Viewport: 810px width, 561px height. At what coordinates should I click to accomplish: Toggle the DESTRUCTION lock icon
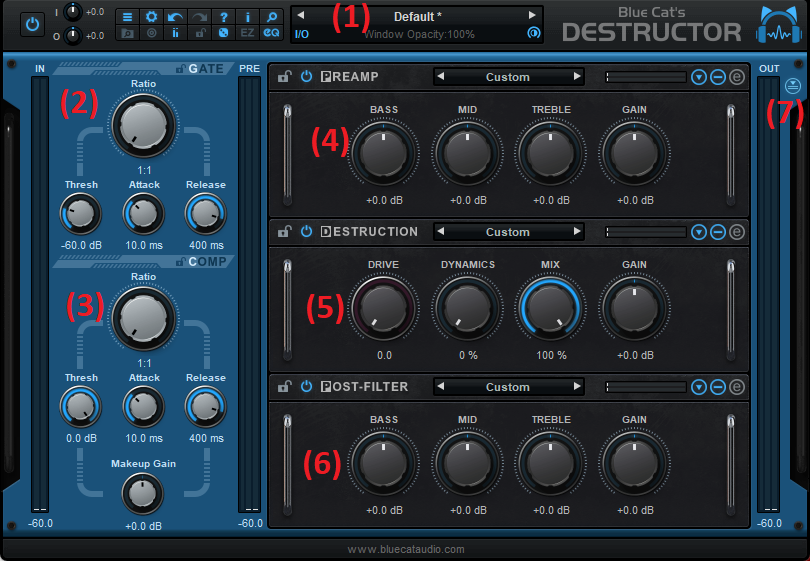click(284, 232)
